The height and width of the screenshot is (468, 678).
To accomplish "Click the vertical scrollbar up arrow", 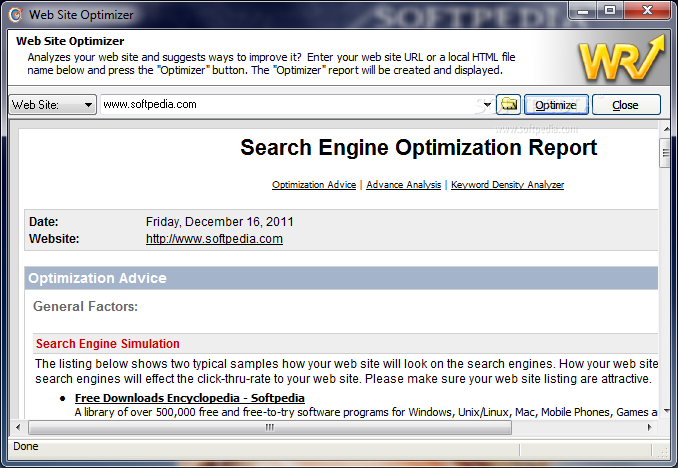I will [x=665, y=129].
